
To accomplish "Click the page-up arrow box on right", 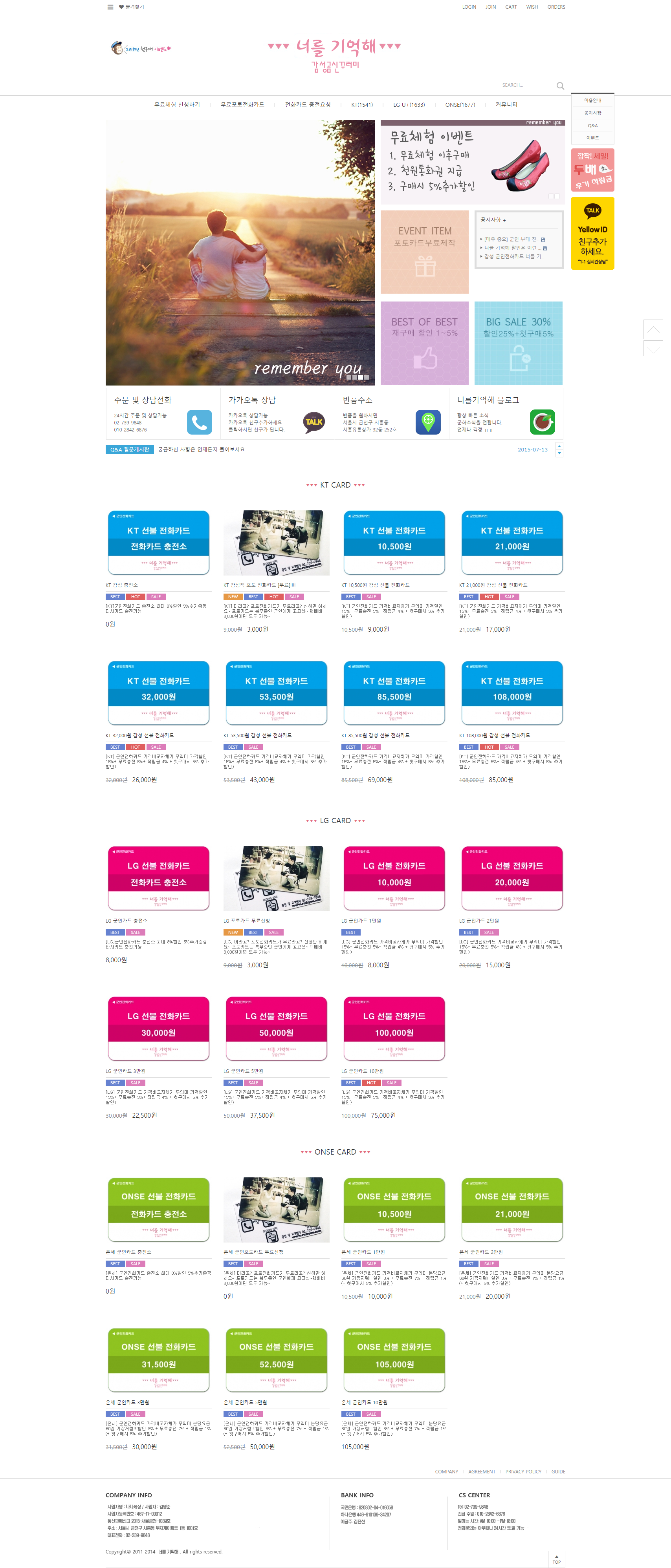I will pyautogui.click(x=653, y=329).
